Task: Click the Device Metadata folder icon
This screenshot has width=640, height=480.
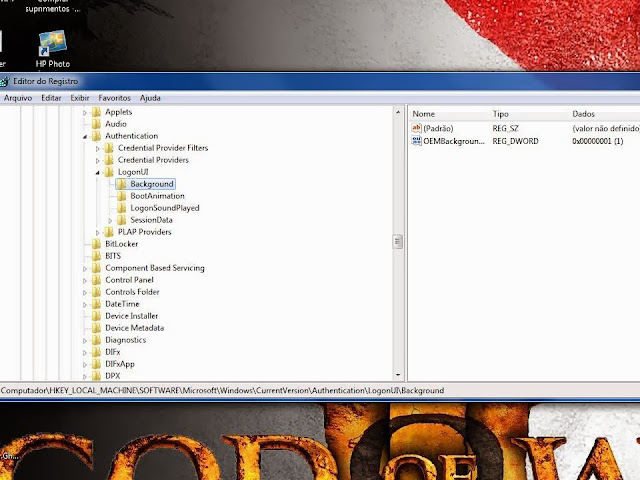Action: (x=96, y=328)
